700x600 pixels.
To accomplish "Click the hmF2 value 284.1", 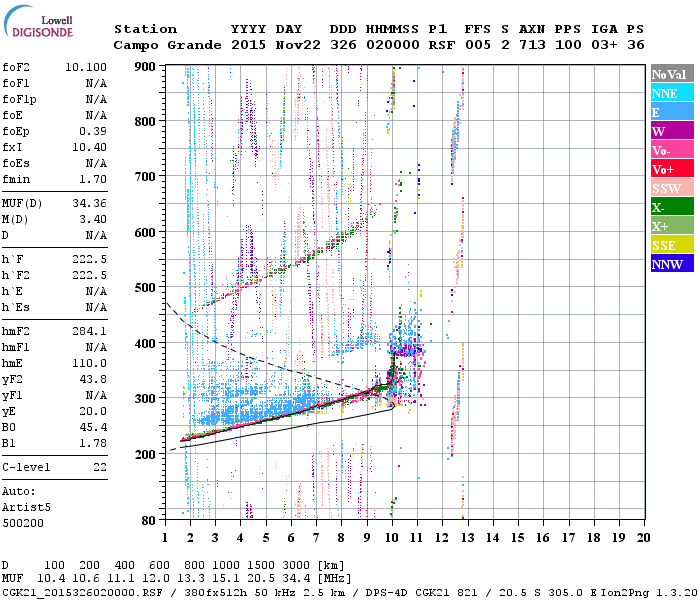I will 89,331.
